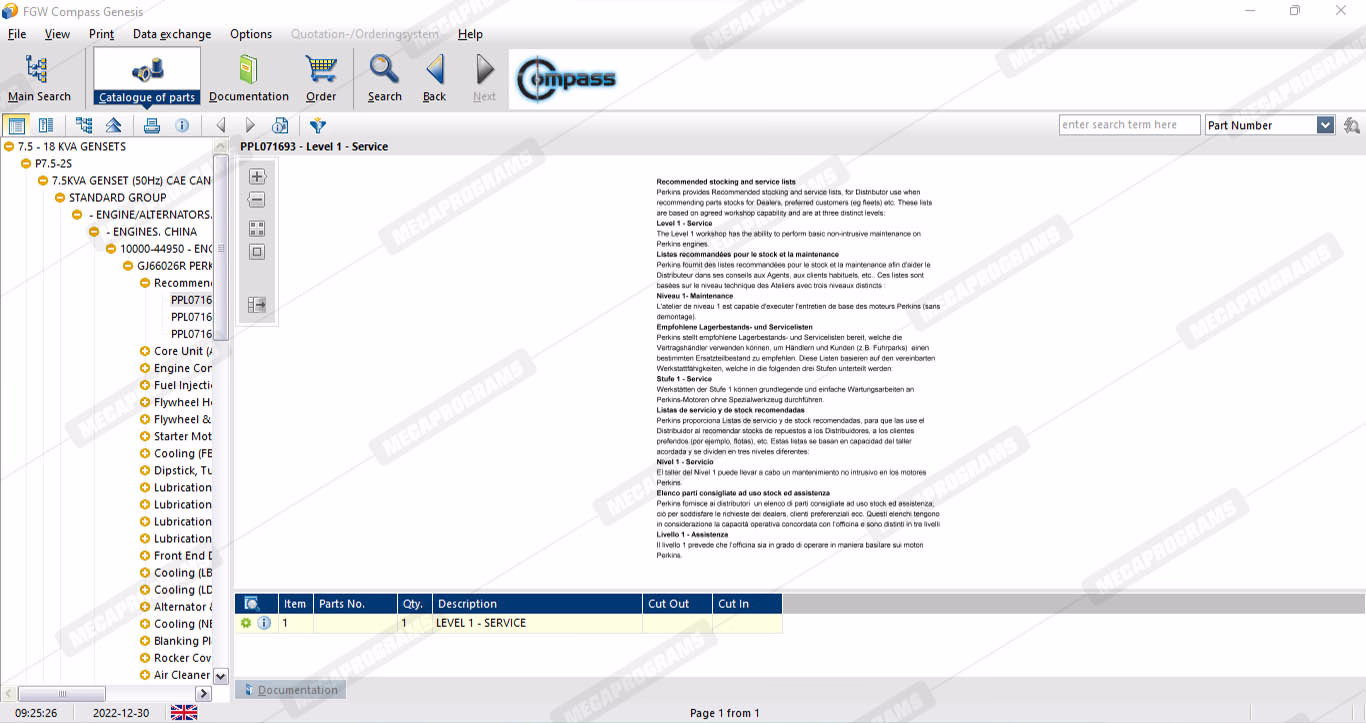This screenshot has height=723, width=1366.
Task: Open the blue info icon in secondary toolbar
Action: (x=182, y=125)
